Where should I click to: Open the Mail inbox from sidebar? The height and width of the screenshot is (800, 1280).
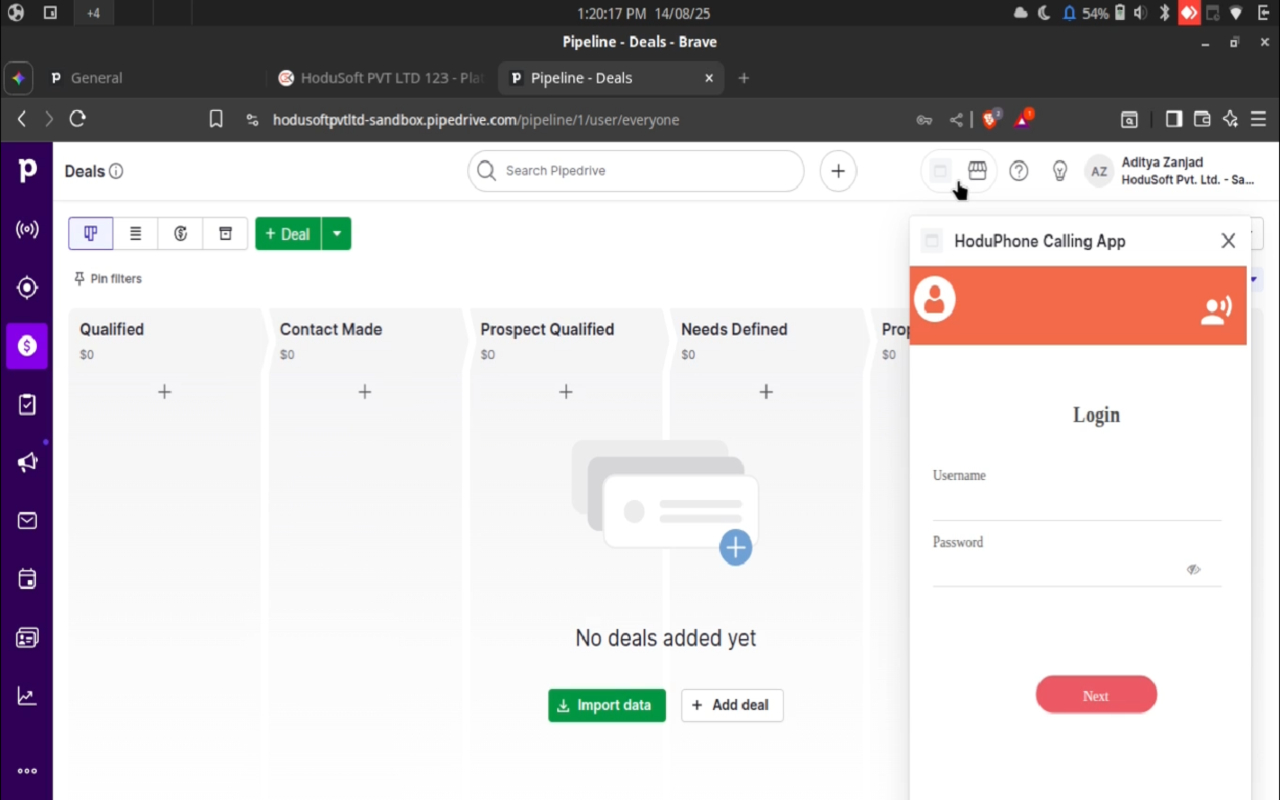(27, 520)
